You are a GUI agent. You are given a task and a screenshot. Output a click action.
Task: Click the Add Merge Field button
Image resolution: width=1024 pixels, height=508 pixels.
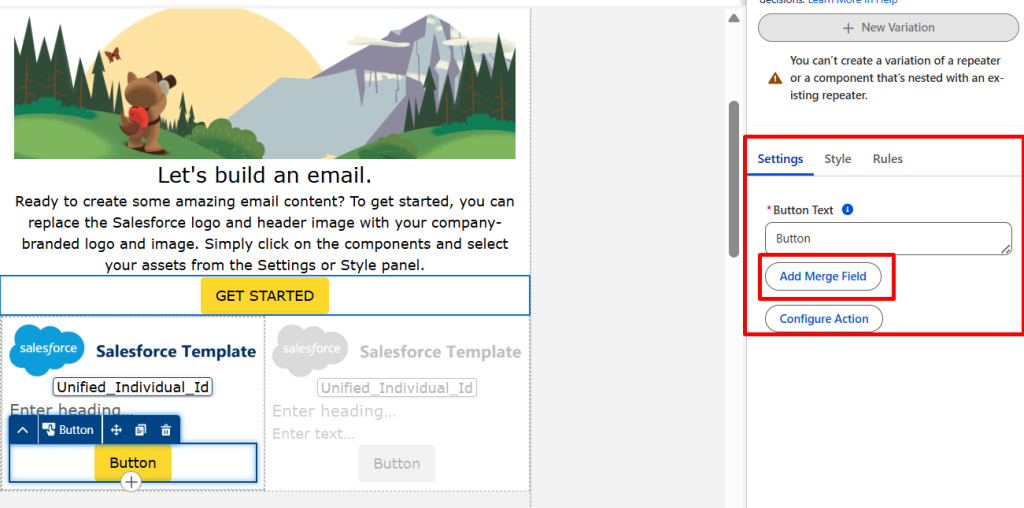coord(823,276)
